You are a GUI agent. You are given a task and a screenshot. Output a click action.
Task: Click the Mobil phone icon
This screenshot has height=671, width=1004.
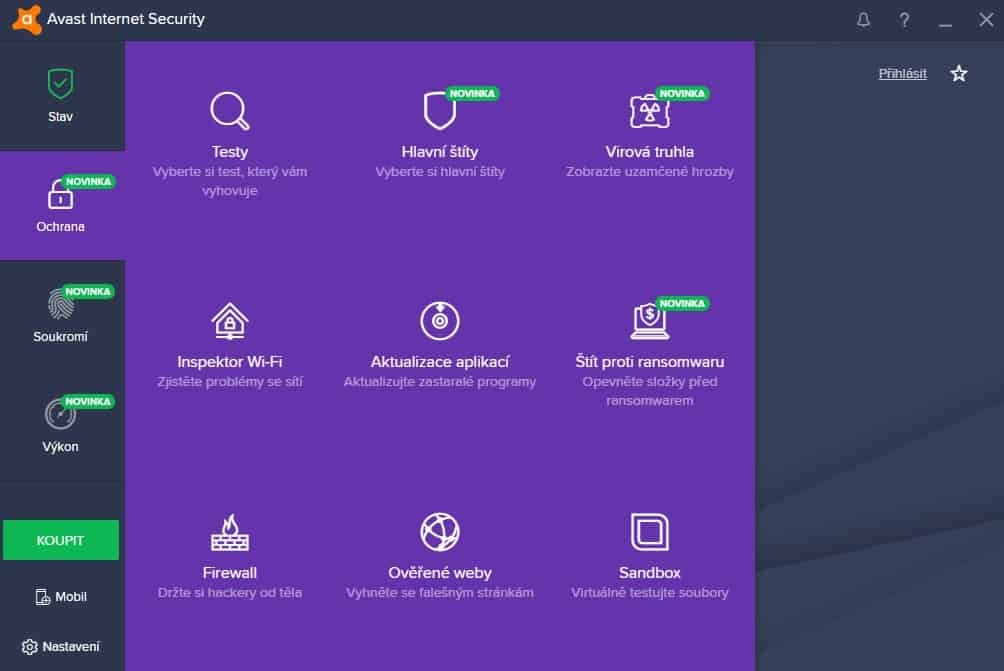pyautogui.click(x=42, y=597)
